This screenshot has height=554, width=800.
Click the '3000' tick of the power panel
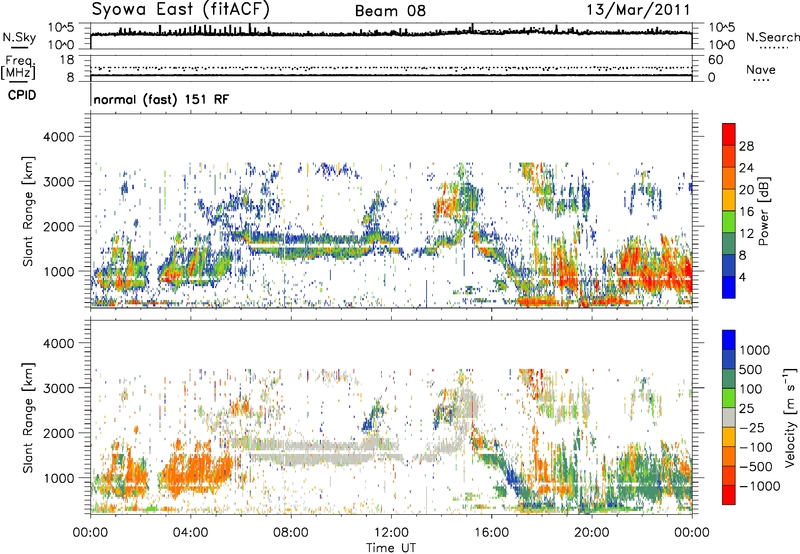(x=58, y=182)
